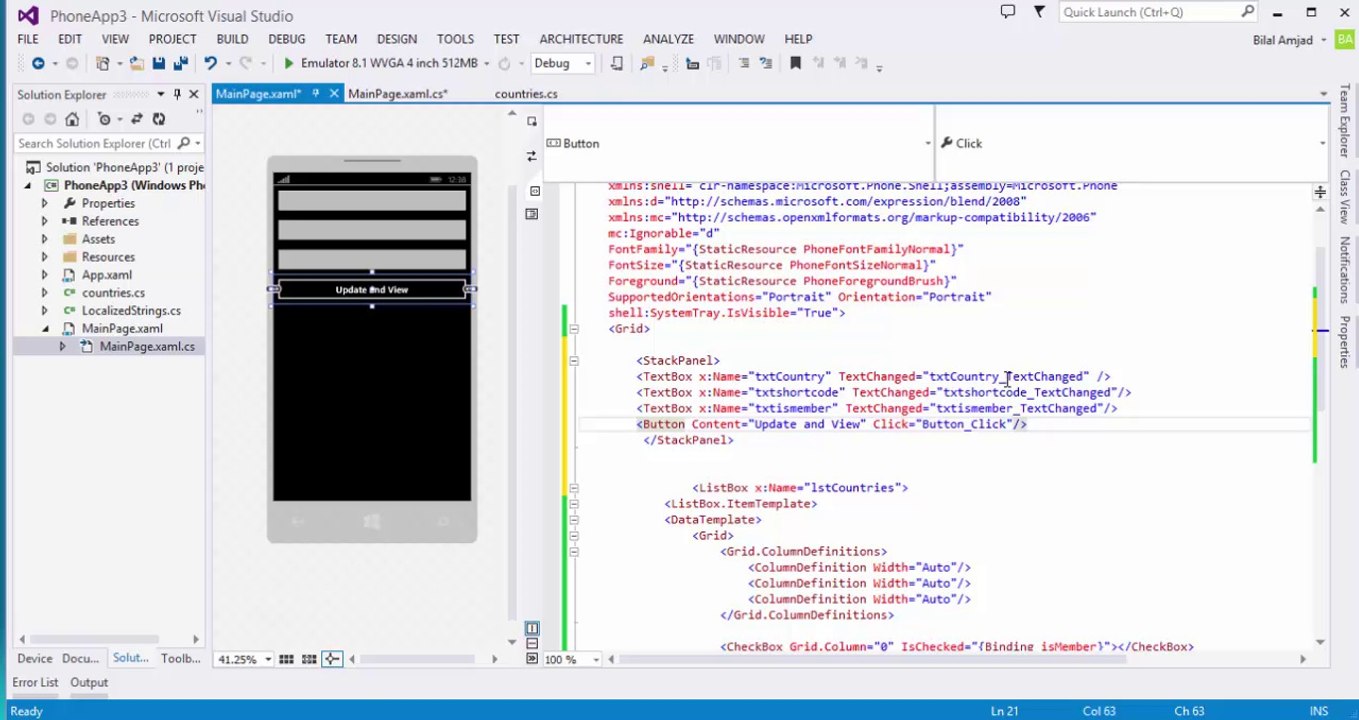The height and width of the screenshot is (720, 1359).
Task: Pin the Solution Explorer panel
Action: [177, 94]
